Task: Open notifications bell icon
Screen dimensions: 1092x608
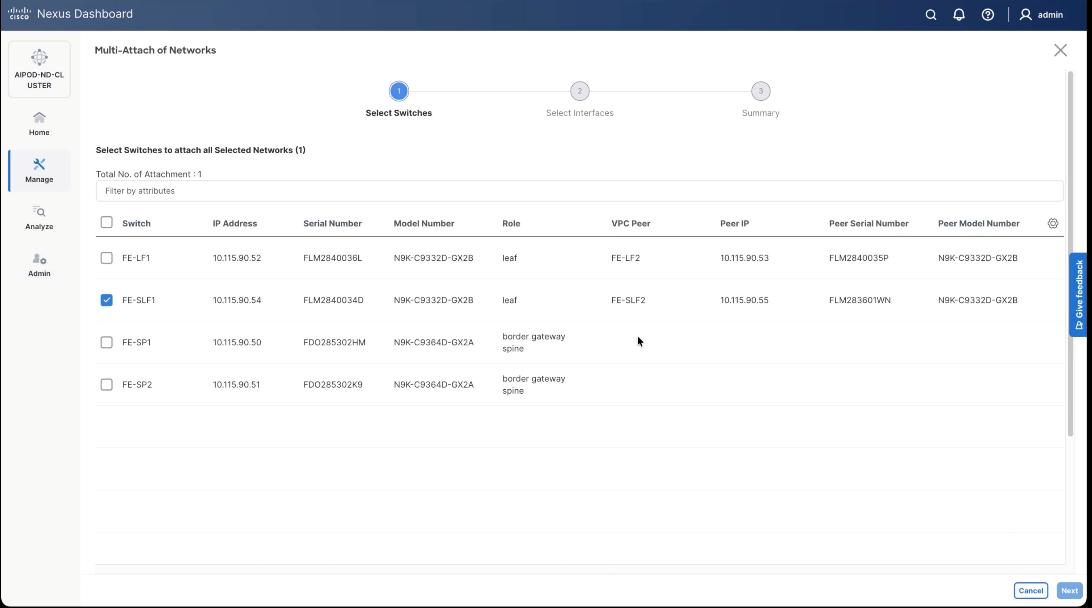Action: click(958, 14)
